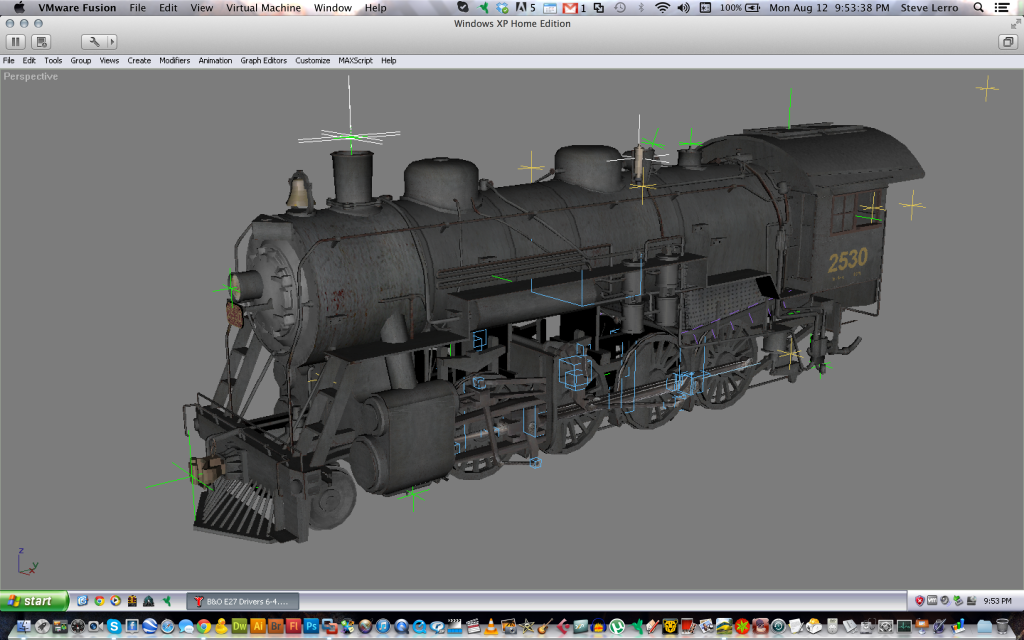
Task: Click the Bluetooth menu bar icon
Action: pyautogui.click(x=641, y=8)
